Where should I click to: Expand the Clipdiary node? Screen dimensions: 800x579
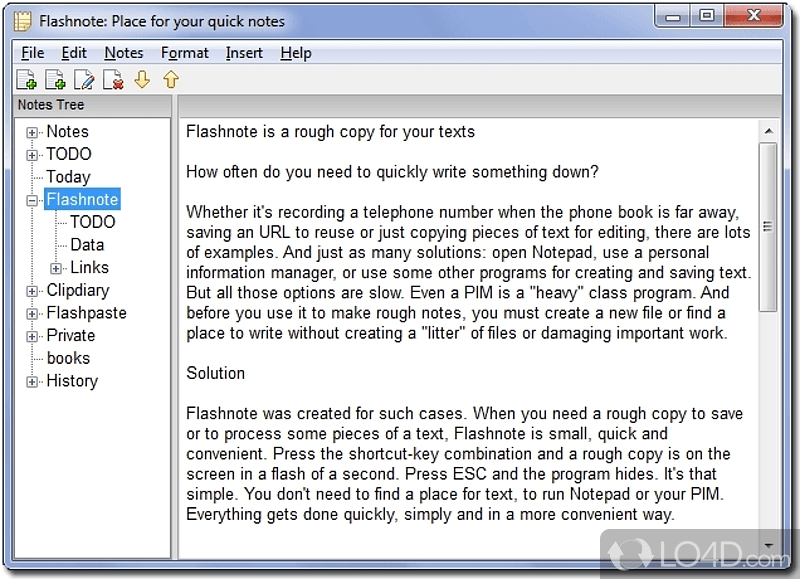tap(32, 291)
